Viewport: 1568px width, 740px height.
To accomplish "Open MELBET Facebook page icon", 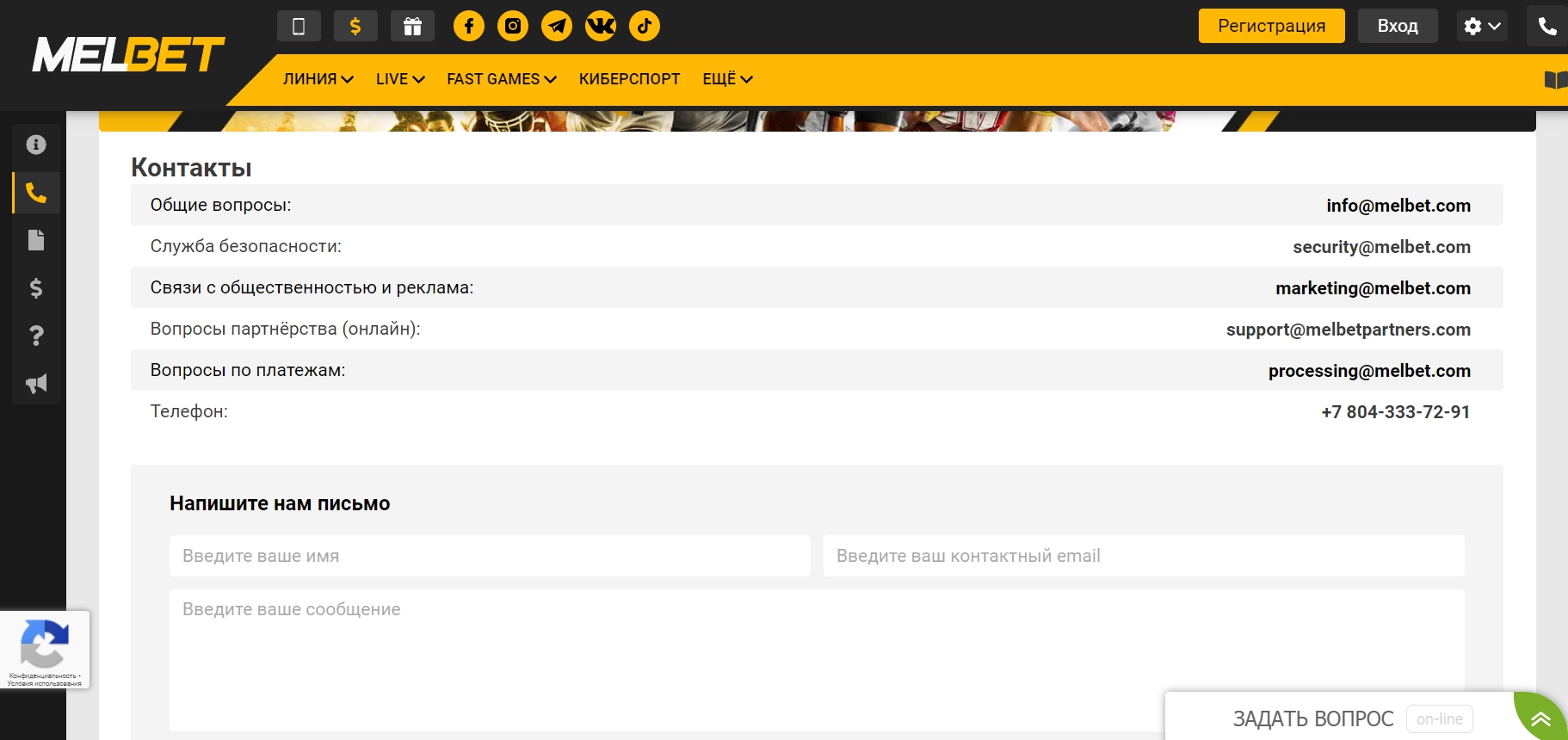I will click(x=469, y=26).
